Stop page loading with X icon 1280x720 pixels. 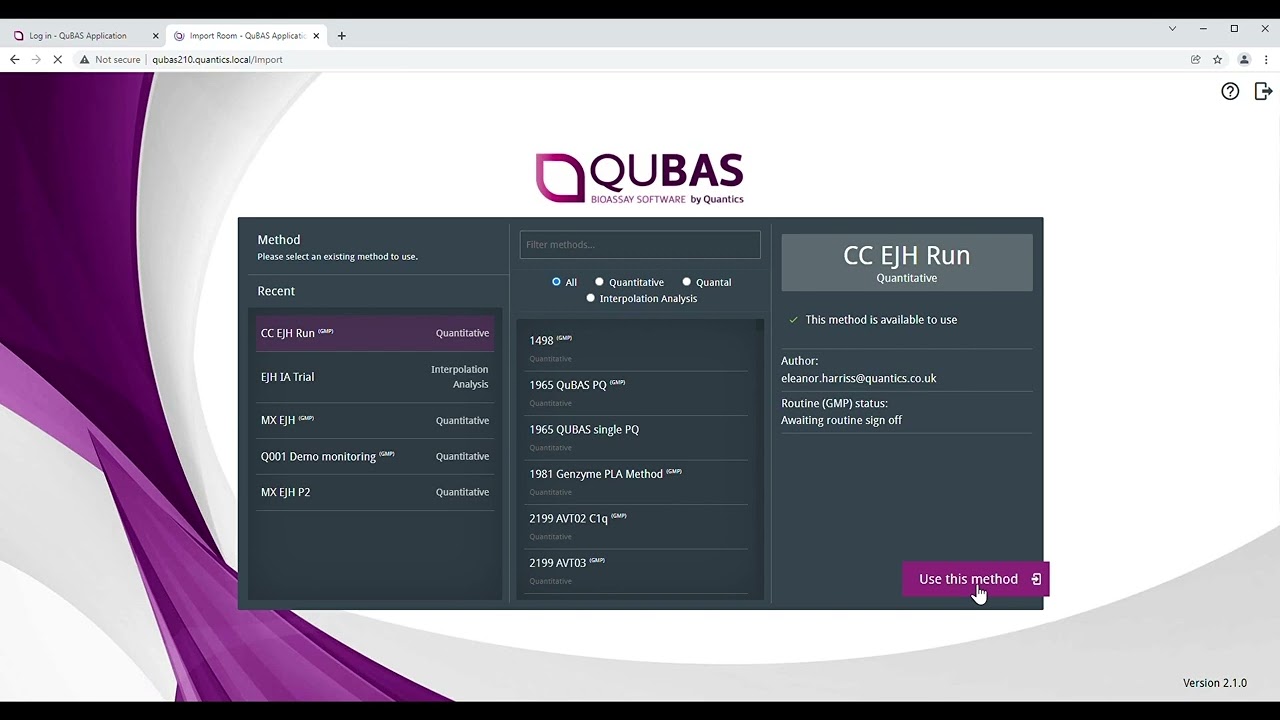[x=58, y=59]
